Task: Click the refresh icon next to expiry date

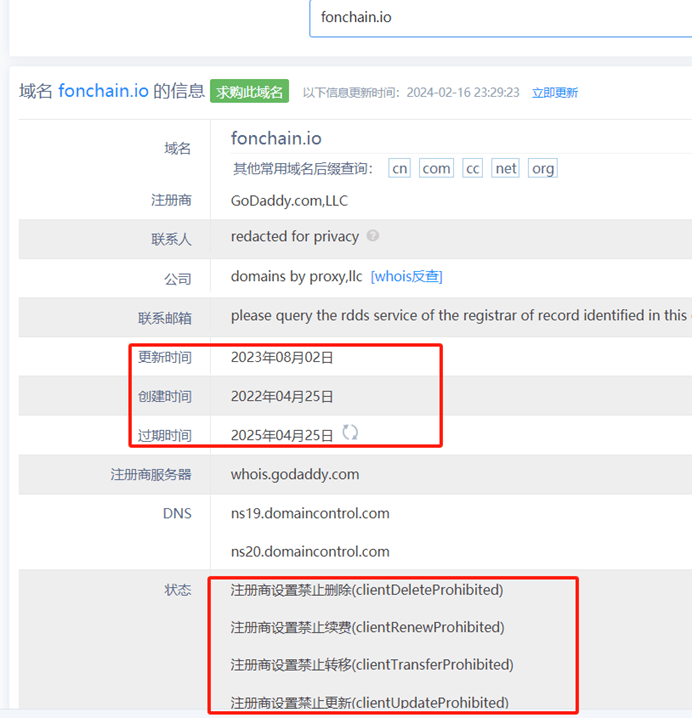Action: click(350, 432)
